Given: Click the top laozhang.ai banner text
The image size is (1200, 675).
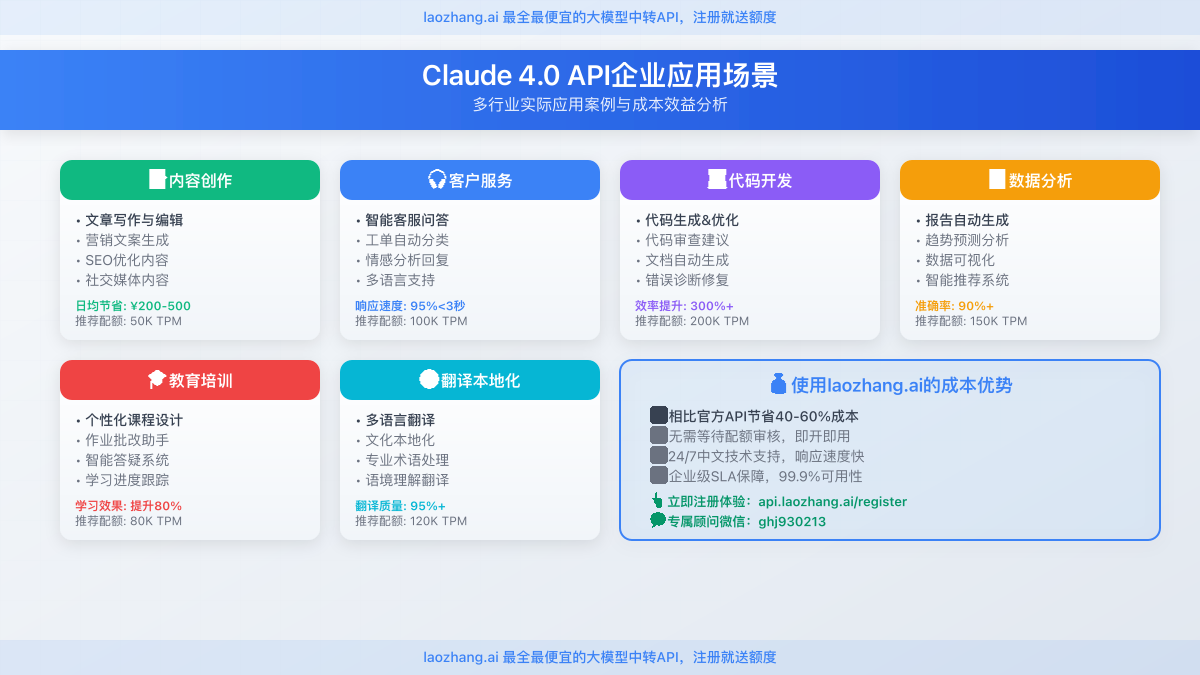Looking at the screenshot, I should [x=600, y=17].
